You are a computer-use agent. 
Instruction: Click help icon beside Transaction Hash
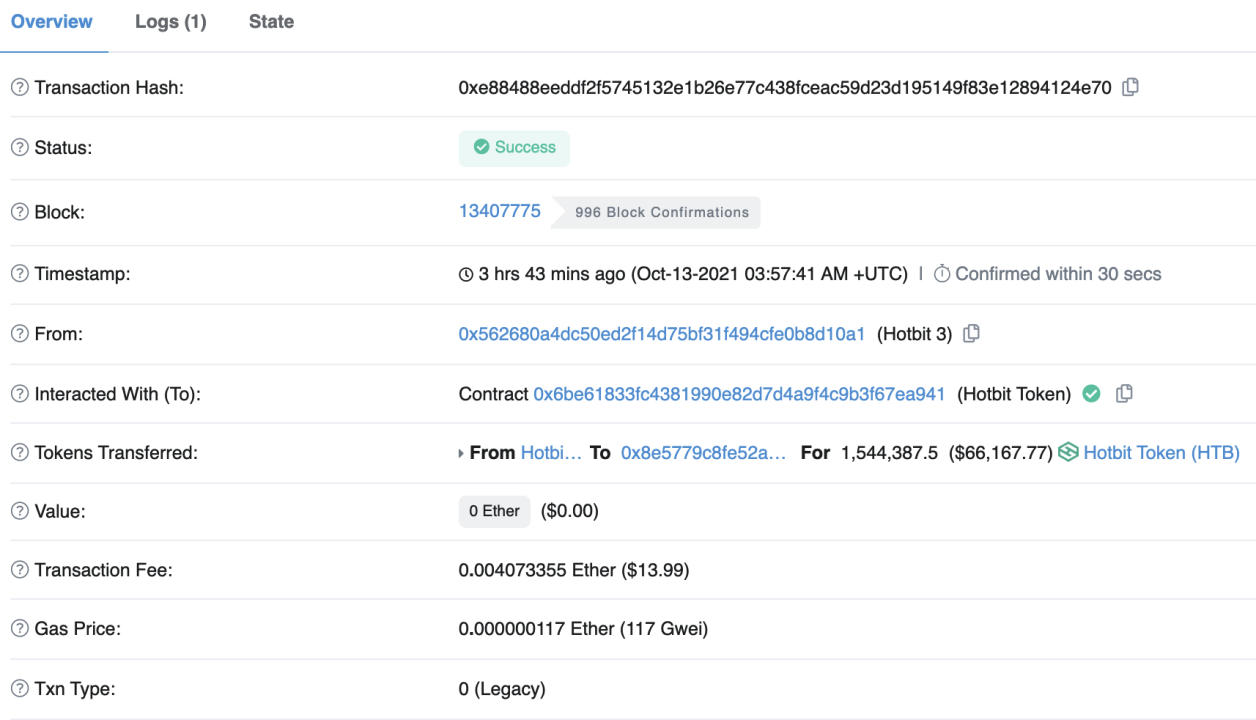[x=19, y=88]
